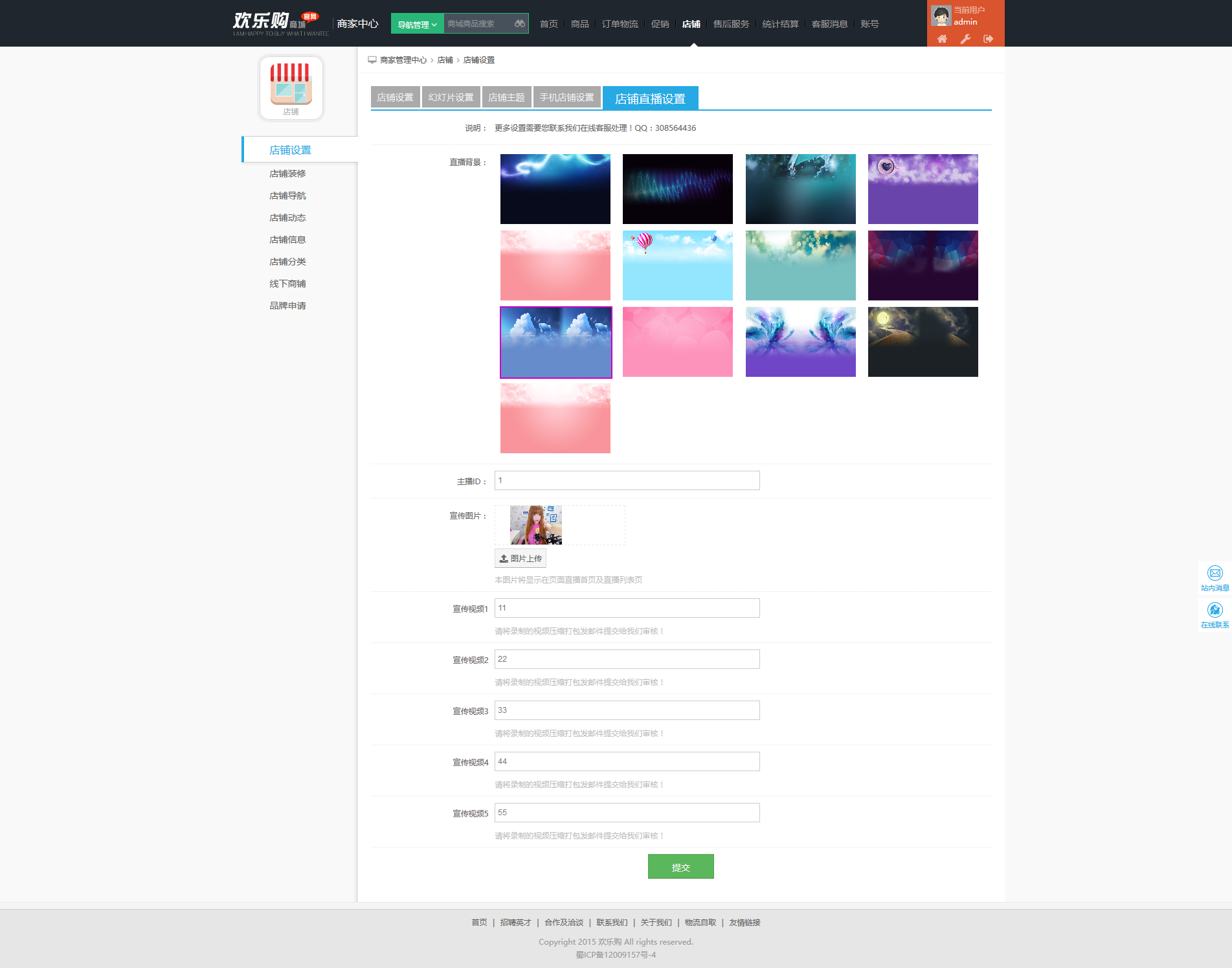Expand the 导航管理 dropdown
This screenshot has height=968, width=1232.
pyautogui.click(x=417, y=24)
